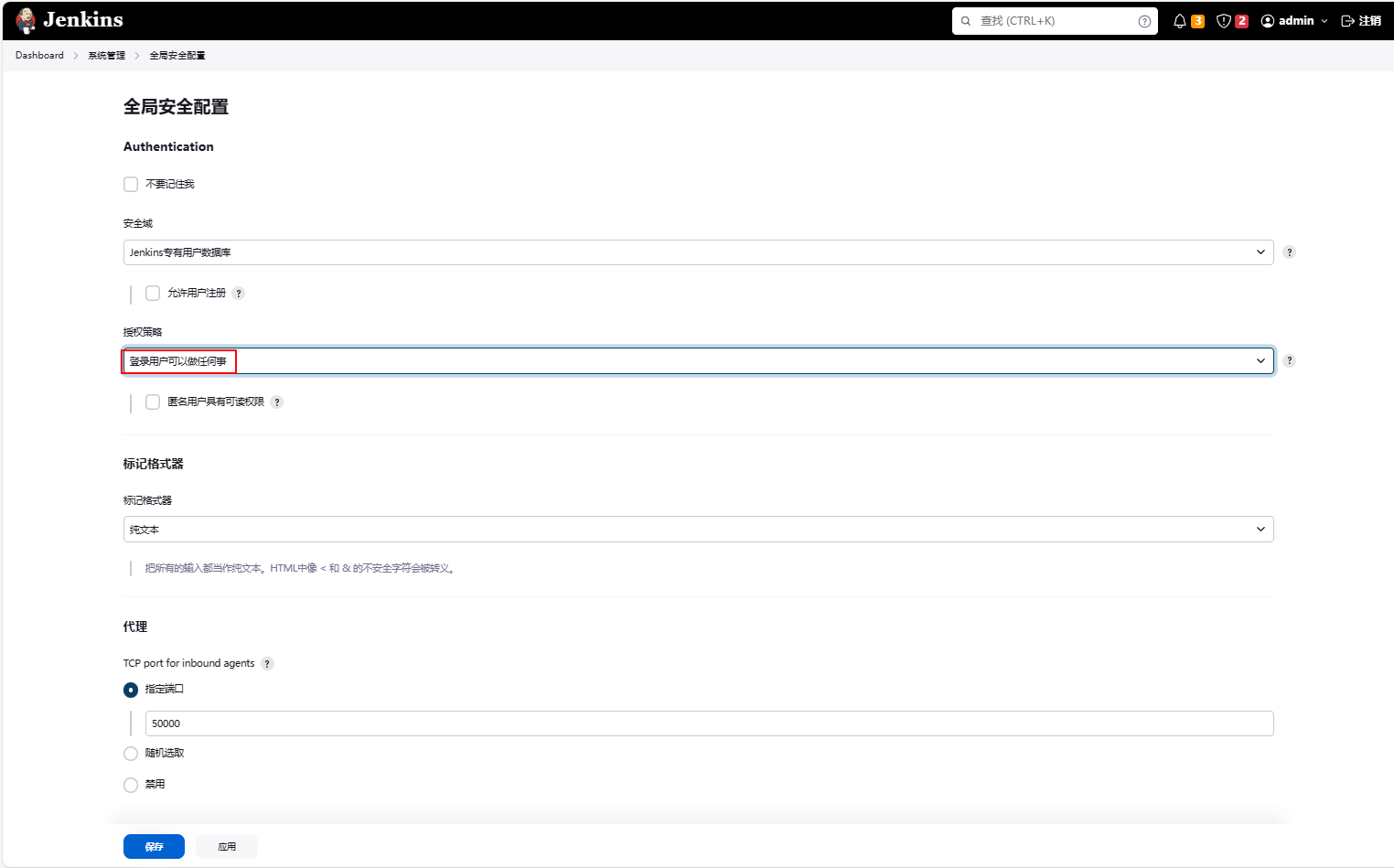Viewport: 1394px width, 868px height.
Task: Click the 保存 save button
Action: click(154, 847)
